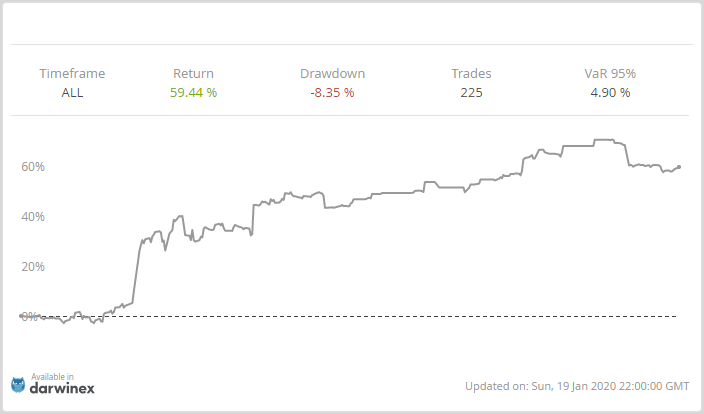The image size is (704, 414).
Task: Click the Timeframe column label
Action: coord(72,73)
